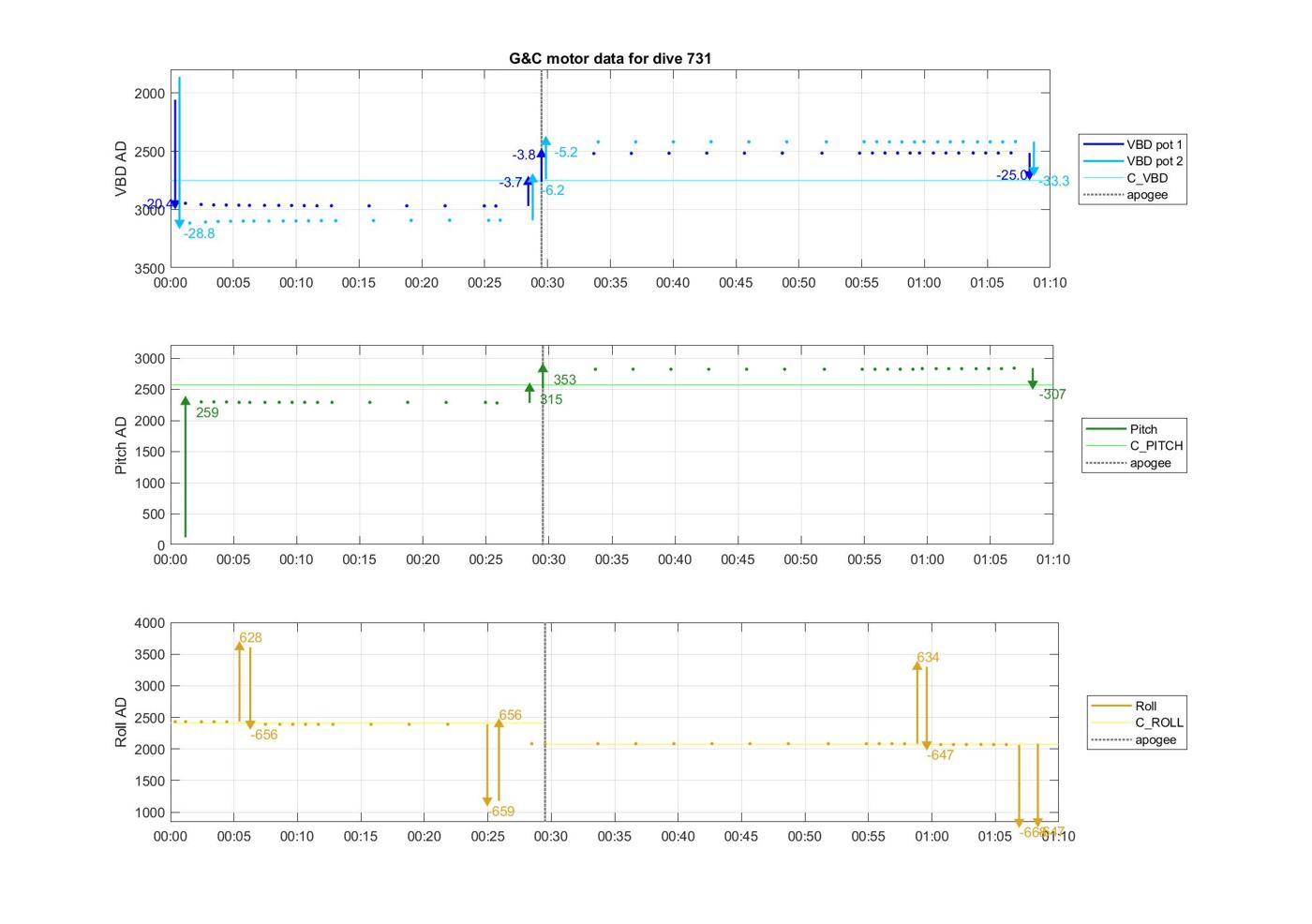Click the "-25.0" VBD annotation
This screenshot has width=1312, height=924.
pos(1011,175)
